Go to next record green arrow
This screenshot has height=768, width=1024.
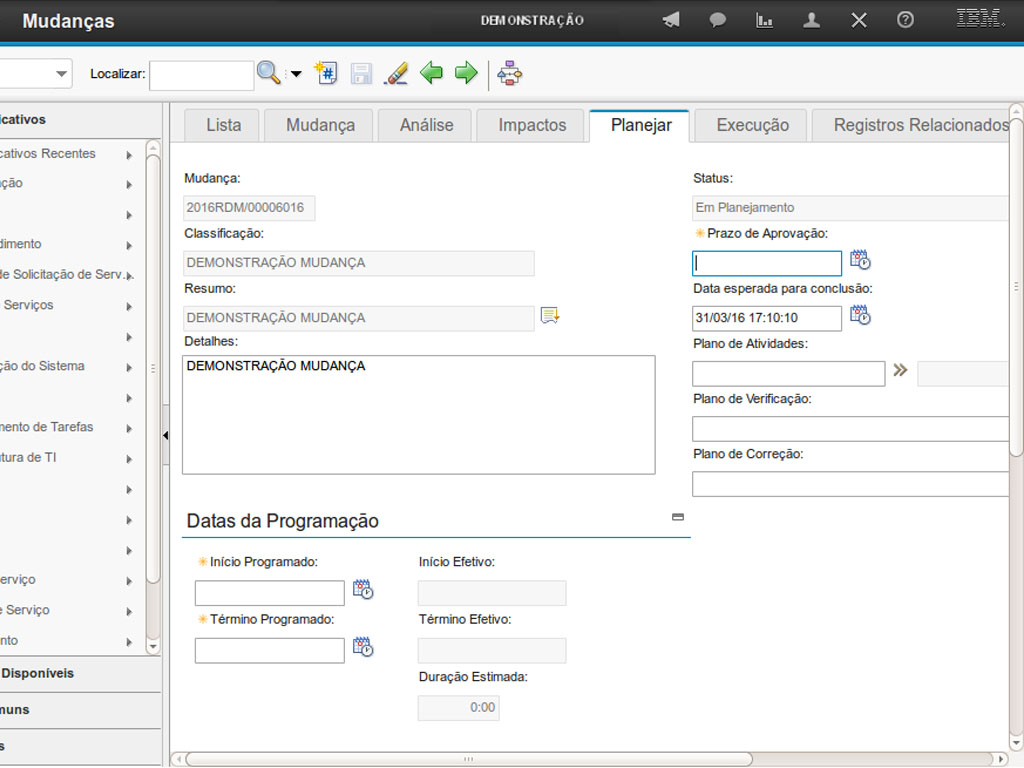[466, 73]
